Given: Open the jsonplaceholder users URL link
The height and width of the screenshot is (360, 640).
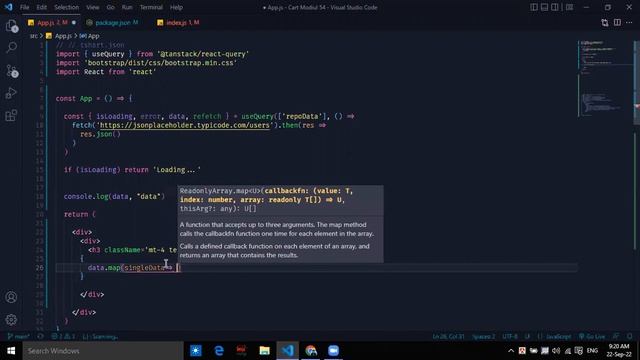Looking at the screenshot, I should tap(184, 125).
